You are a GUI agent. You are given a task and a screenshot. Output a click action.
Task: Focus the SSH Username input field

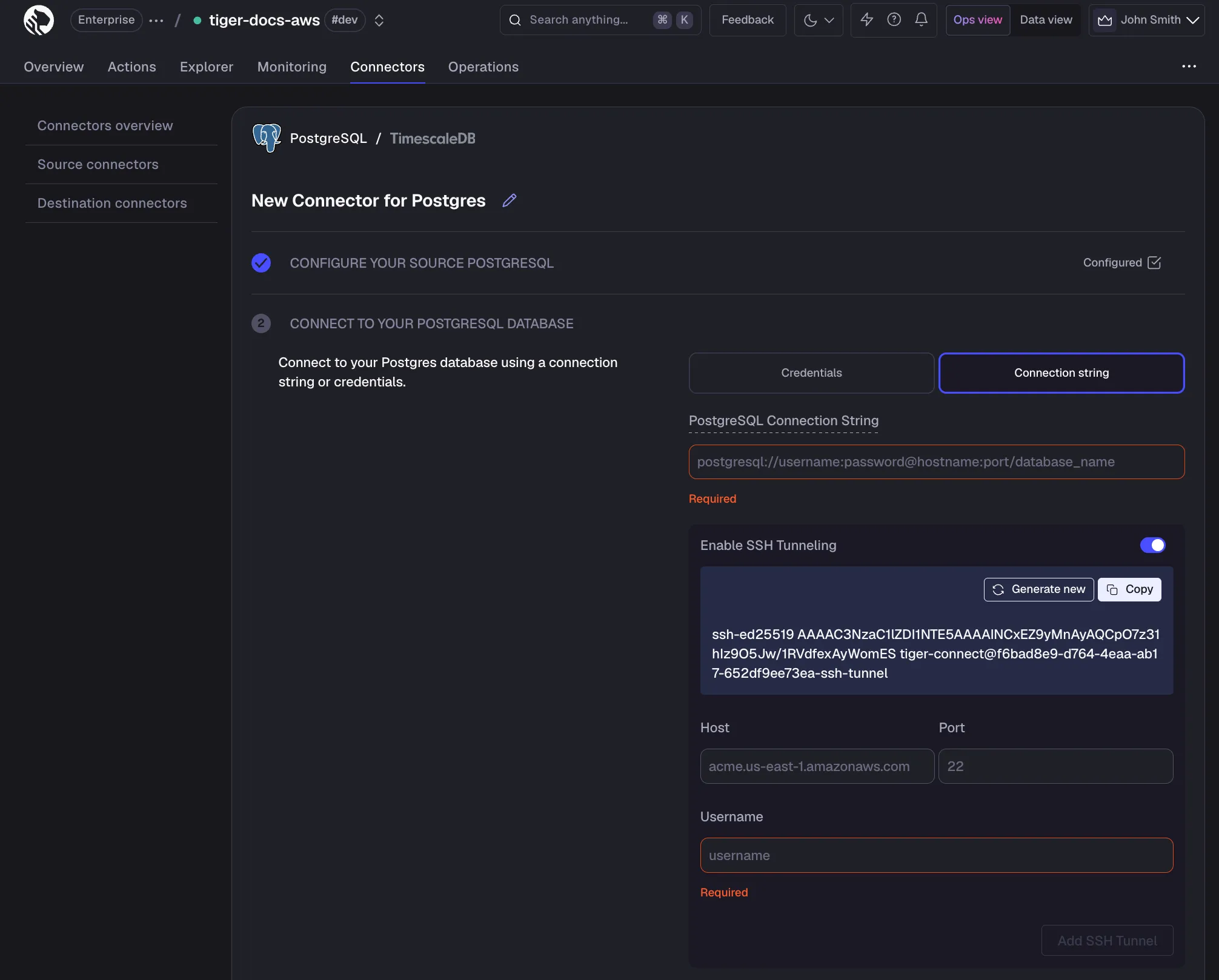(x=937, y=855)
